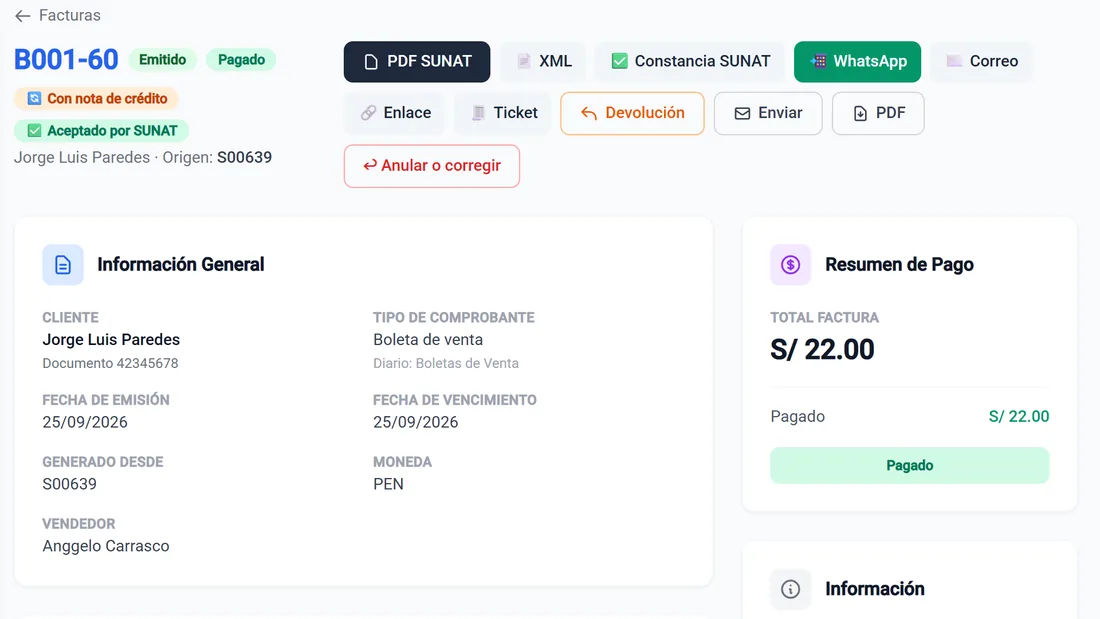Click Anular o corregir
The height and width of the screenshot is (619, 1100).
tap(431, 166)
